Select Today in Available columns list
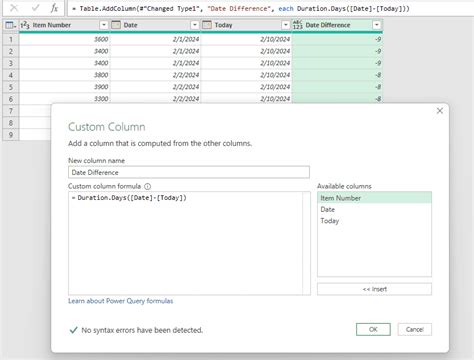 374,221
